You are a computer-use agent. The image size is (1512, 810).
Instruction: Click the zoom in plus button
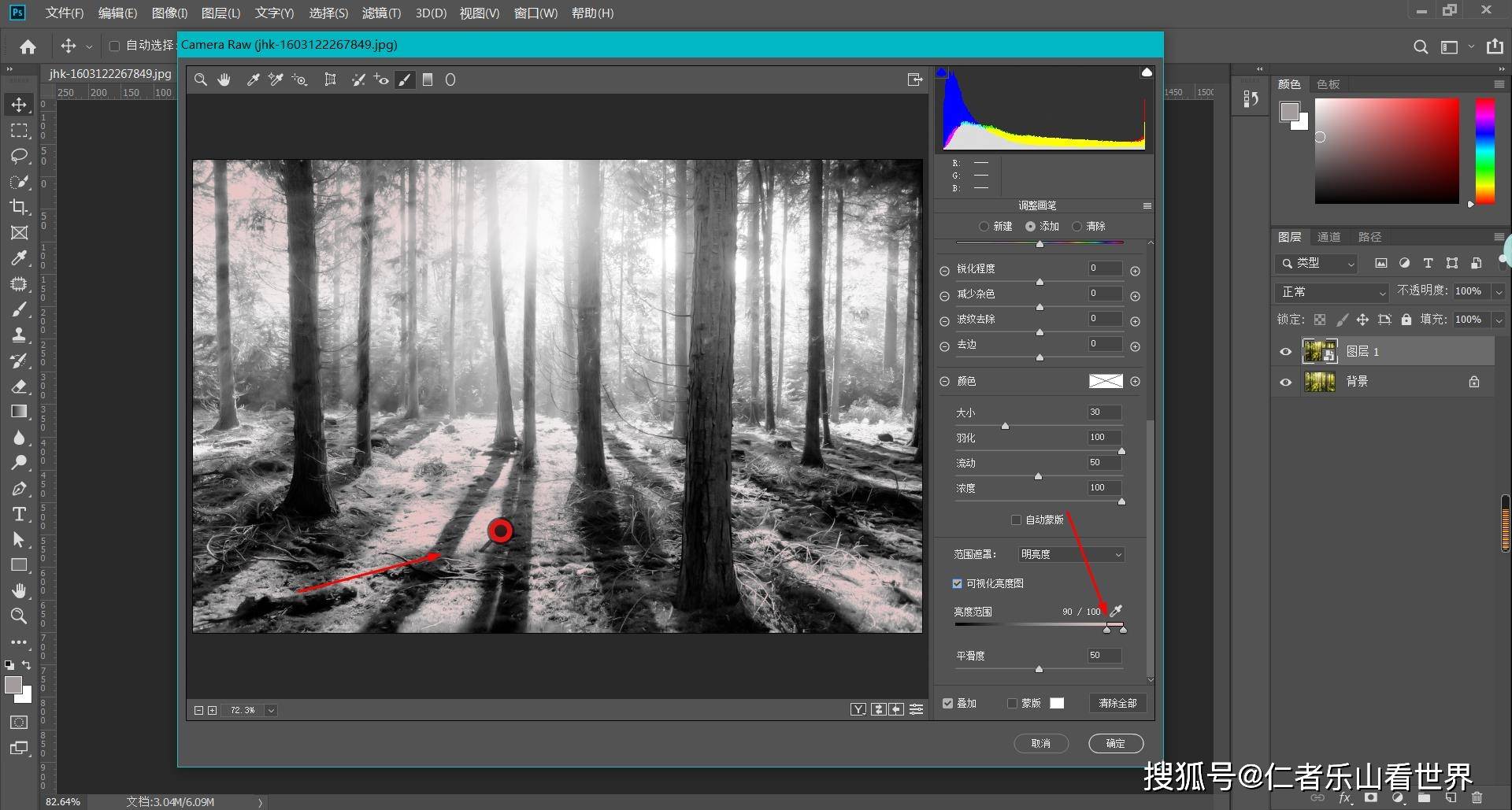[x=212, y=710]
